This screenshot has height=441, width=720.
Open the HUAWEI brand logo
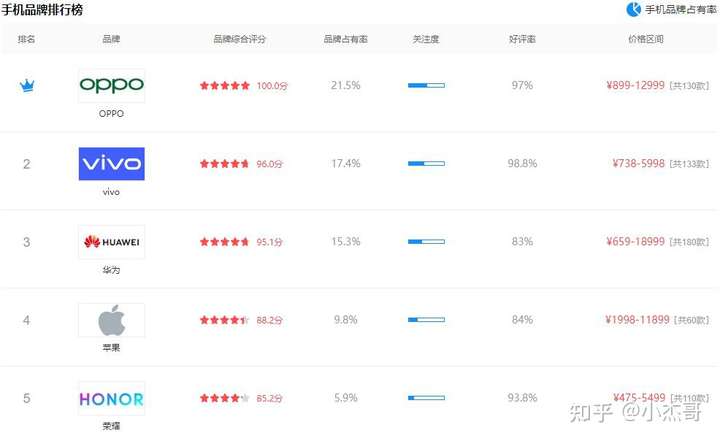pos(112,242)
